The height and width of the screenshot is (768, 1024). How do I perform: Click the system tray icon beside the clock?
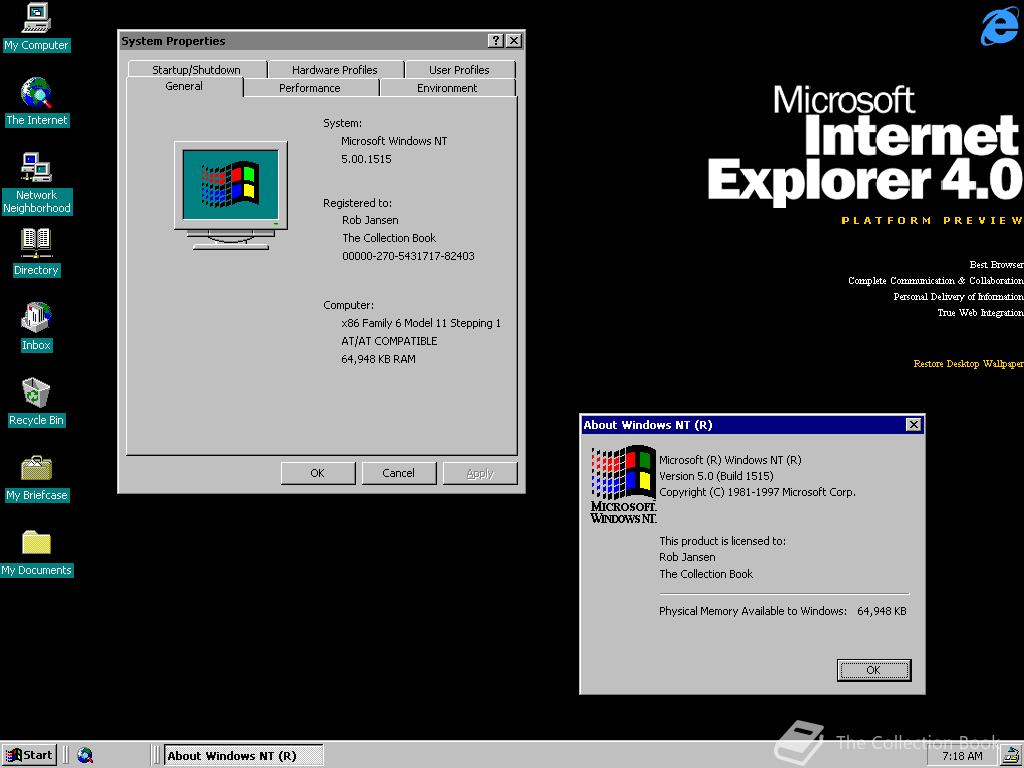click(1009, 756)
